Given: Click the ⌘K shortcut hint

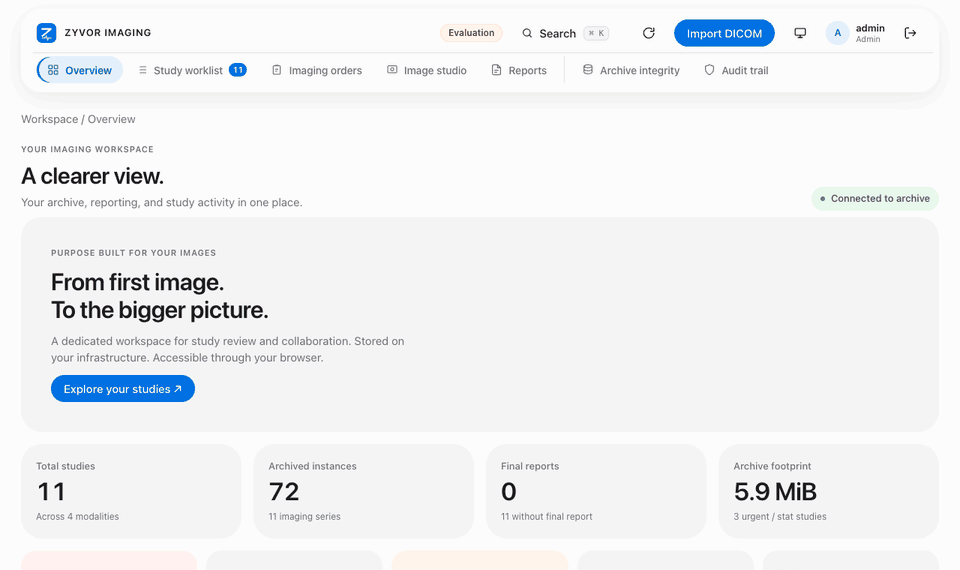Looking at the screenshot, I should click(x=596, y=33).
